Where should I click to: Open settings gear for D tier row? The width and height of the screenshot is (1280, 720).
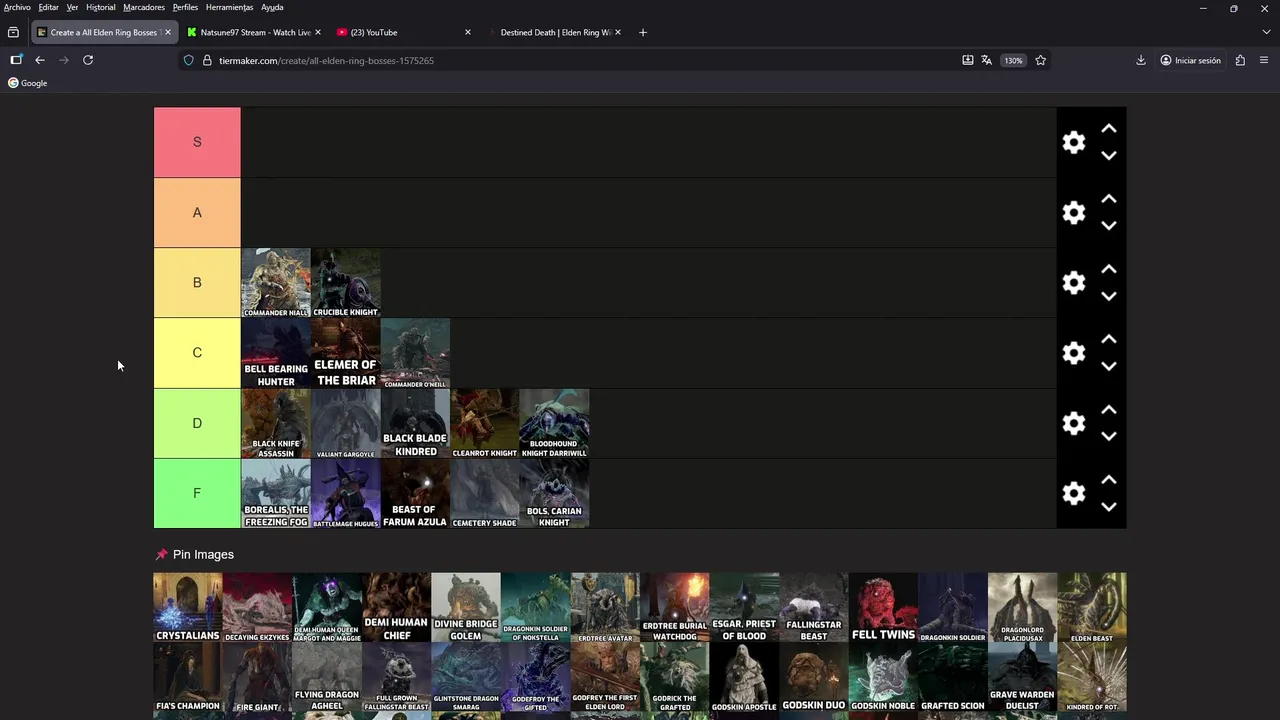1073,423
